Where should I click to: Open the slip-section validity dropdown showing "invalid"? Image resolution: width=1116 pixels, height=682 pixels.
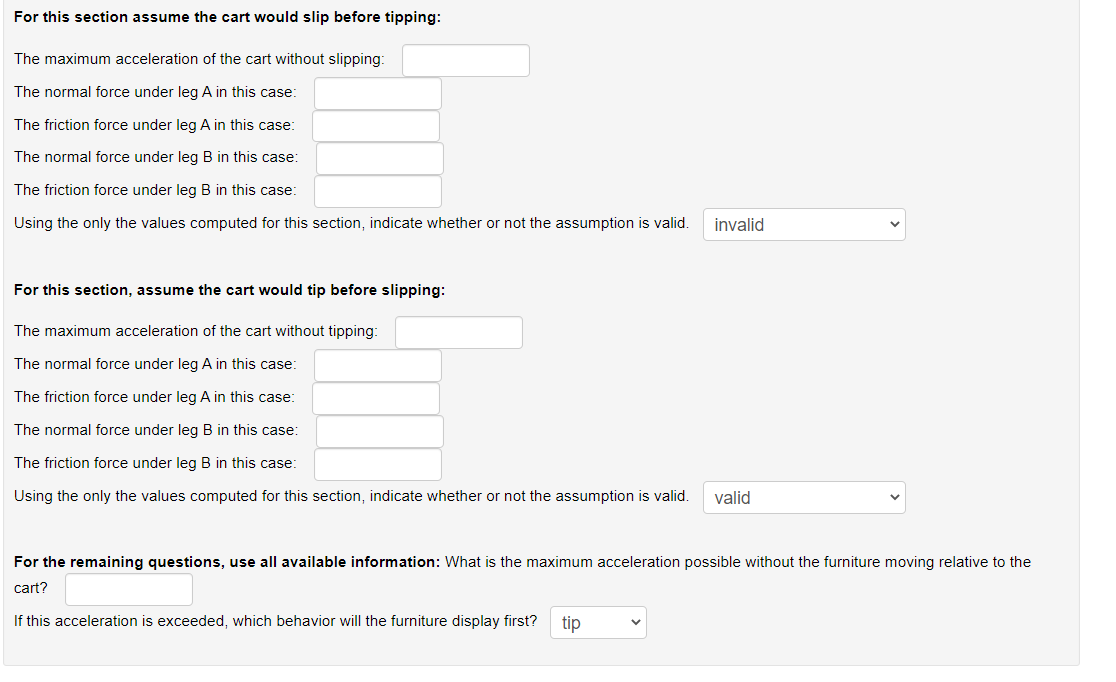pyautogui.click(x=804, y=224)
